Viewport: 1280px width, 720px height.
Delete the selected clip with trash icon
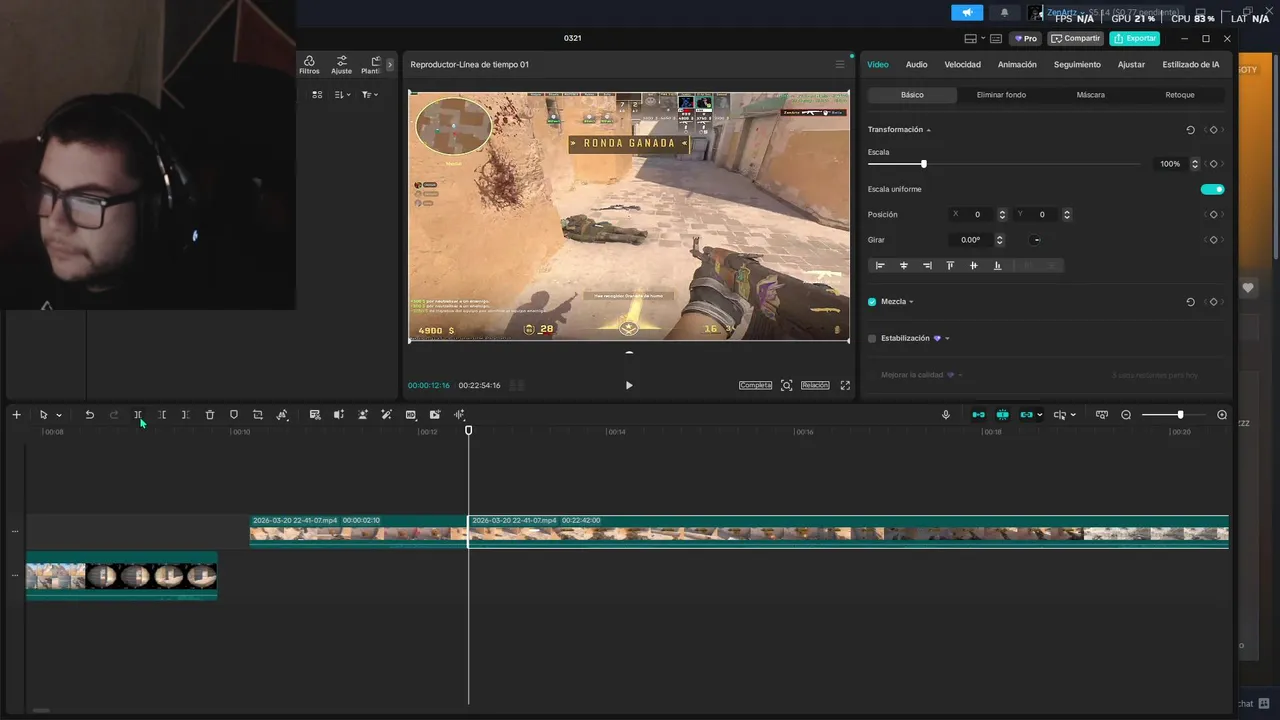(x=210, y=415)
